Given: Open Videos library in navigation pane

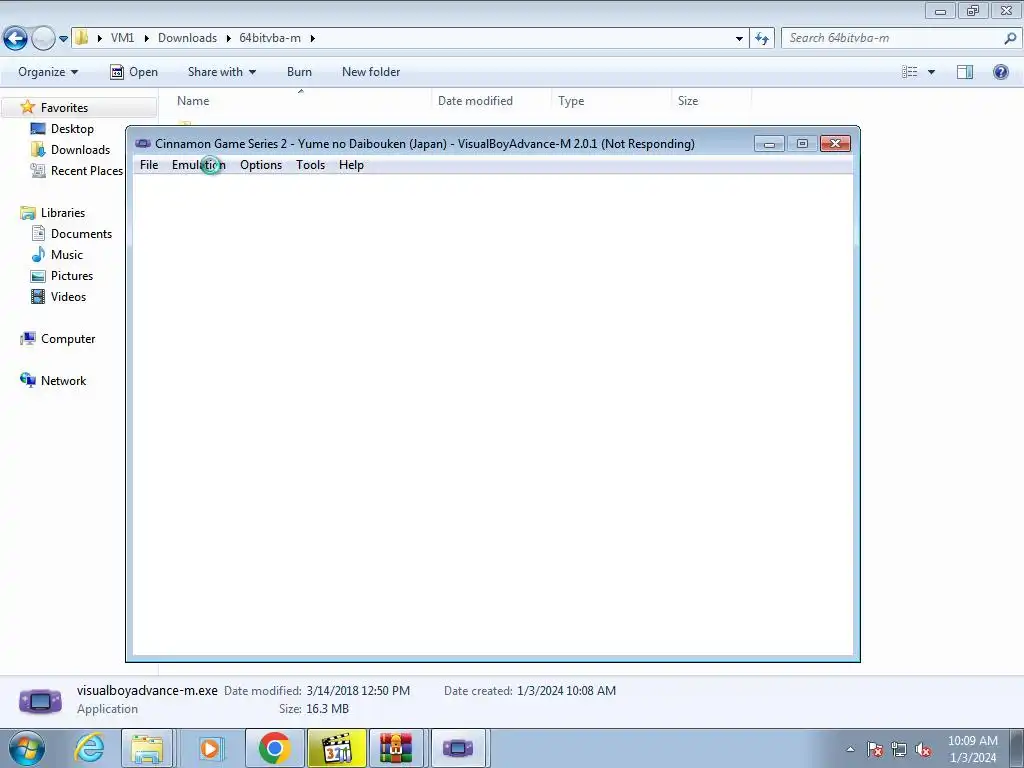Looking at the screenshot, I should coord(68,296).
